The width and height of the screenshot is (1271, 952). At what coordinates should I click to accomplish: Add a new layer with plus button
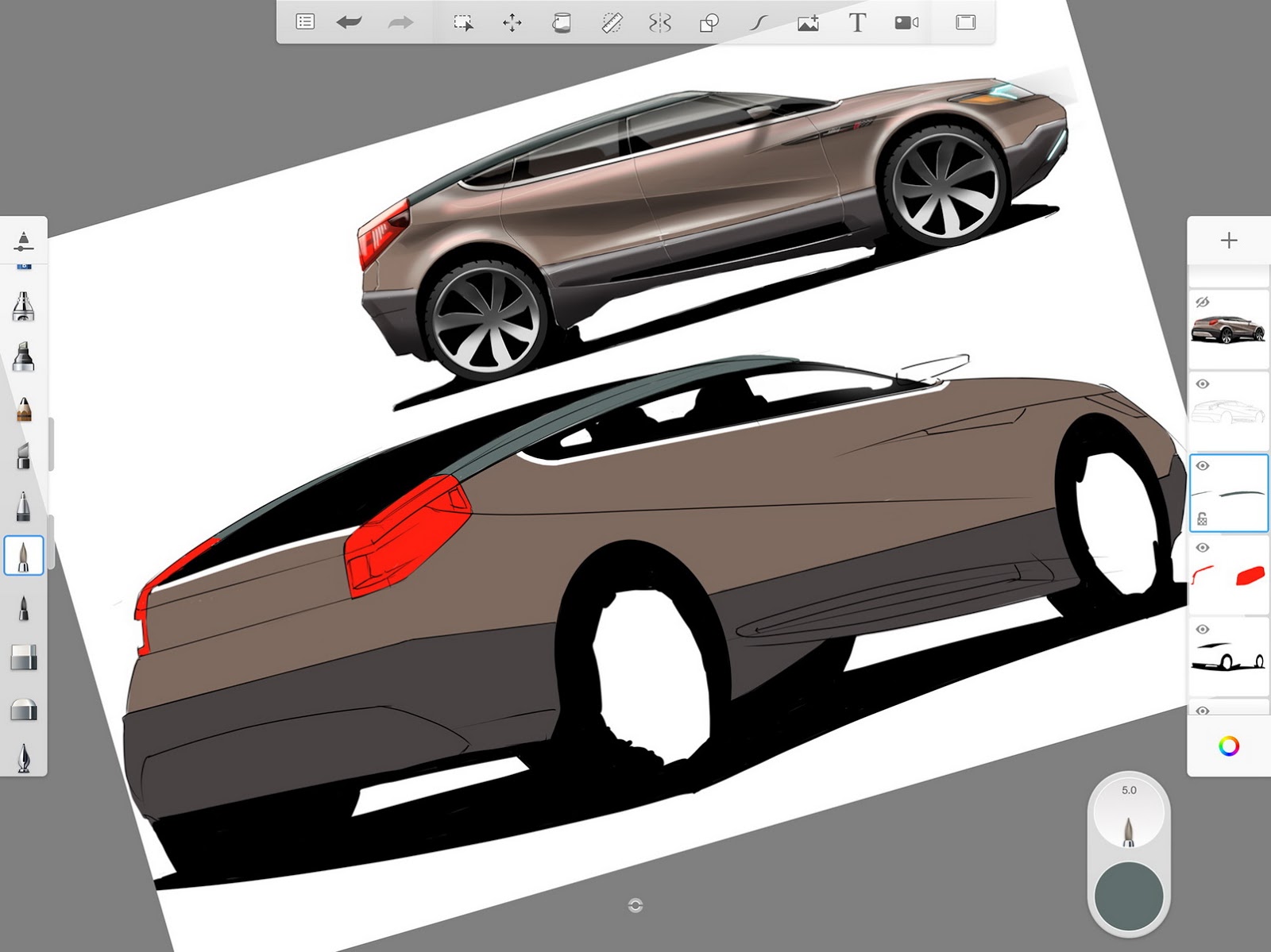(1229, 241)
